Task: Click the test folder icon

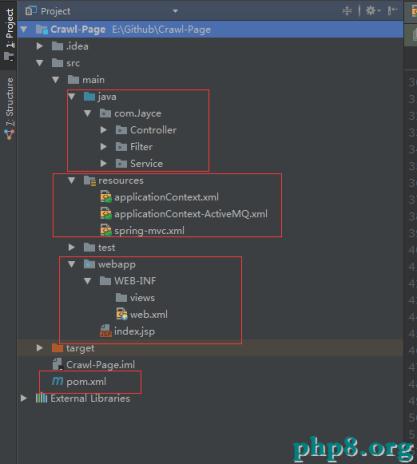Action: coord(89,247)
